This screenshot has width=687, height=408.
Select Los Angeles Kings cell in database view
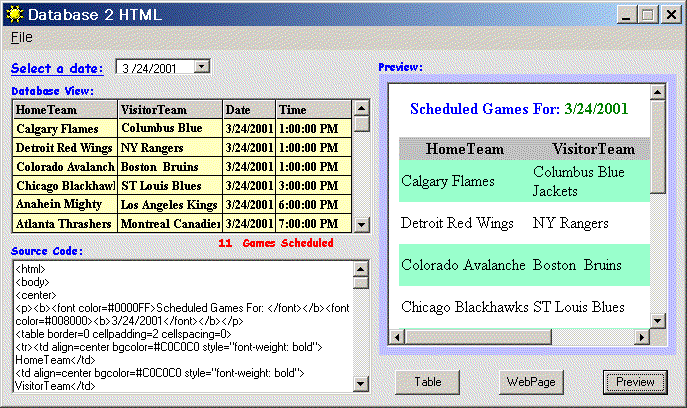click(x=170, y=204)
